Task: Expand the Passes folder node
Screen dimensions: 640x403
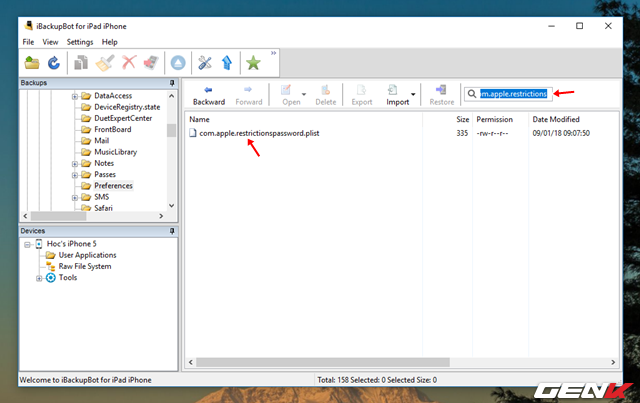Action: (x=75, y=175)
